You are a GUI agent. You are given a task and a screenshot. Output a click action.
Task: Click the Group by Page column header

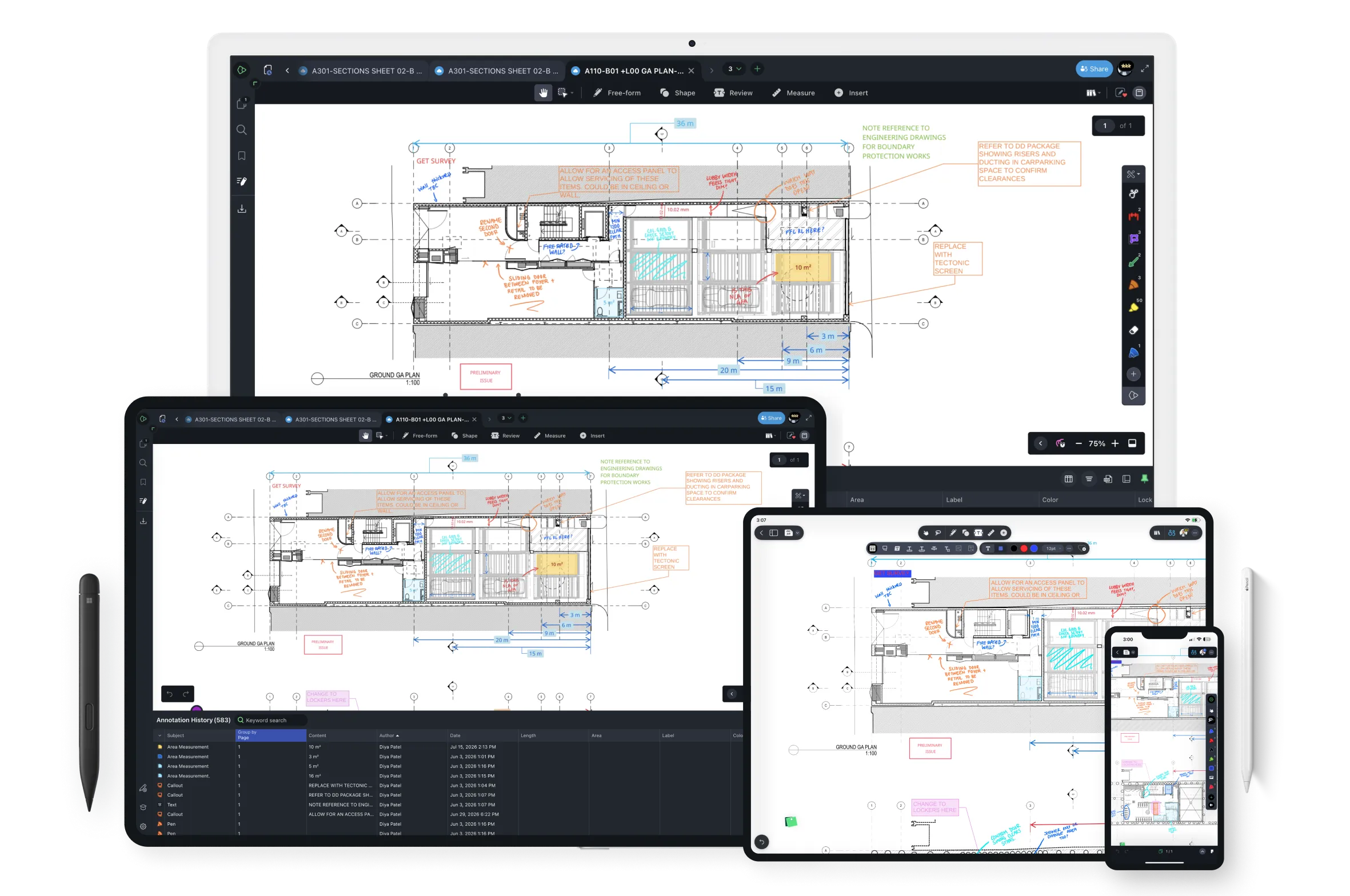(270, 735)
